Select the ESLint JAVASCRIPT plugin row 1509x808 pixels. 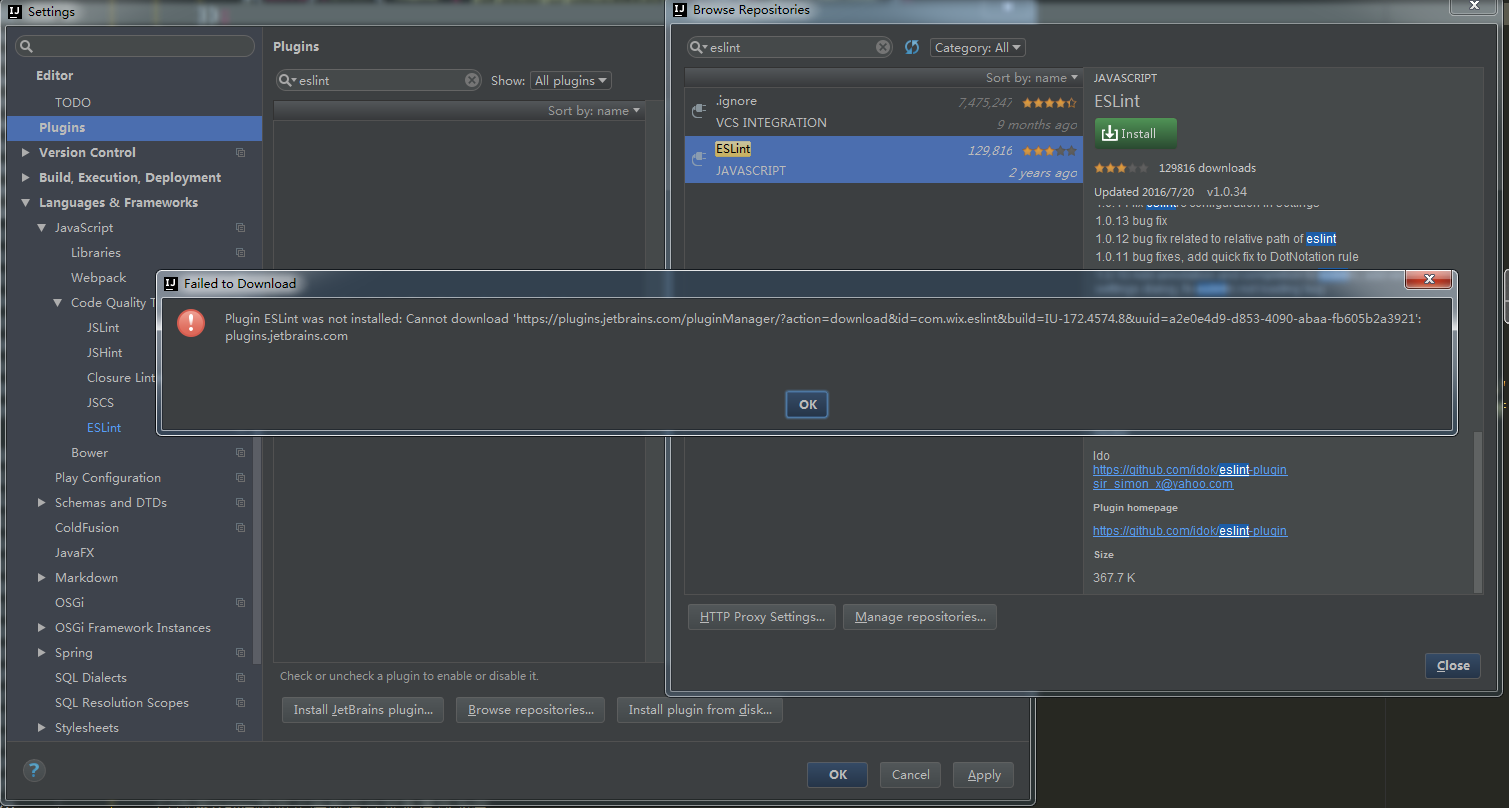[883, 159]
